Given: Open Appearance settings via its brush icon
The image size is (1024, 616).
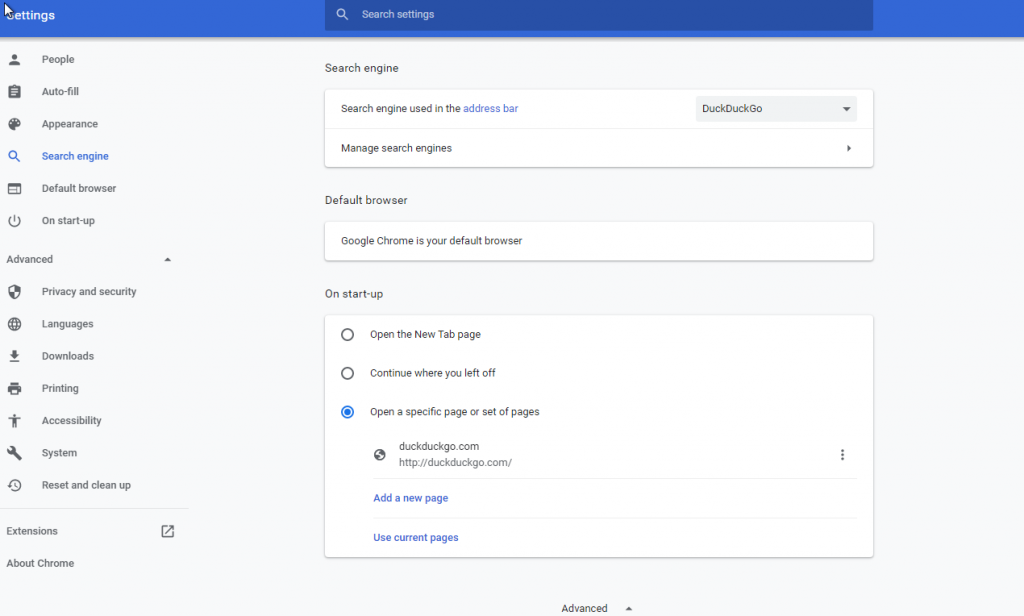Looking at the screenshot, I should (15, 123).
